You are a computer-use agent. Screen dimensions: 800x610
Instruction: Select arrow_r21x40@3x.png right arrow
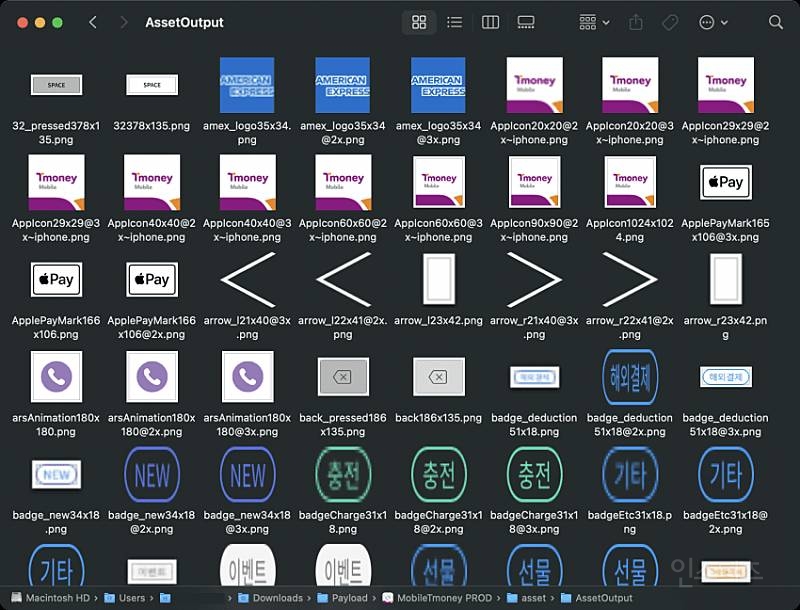point(534,279)
